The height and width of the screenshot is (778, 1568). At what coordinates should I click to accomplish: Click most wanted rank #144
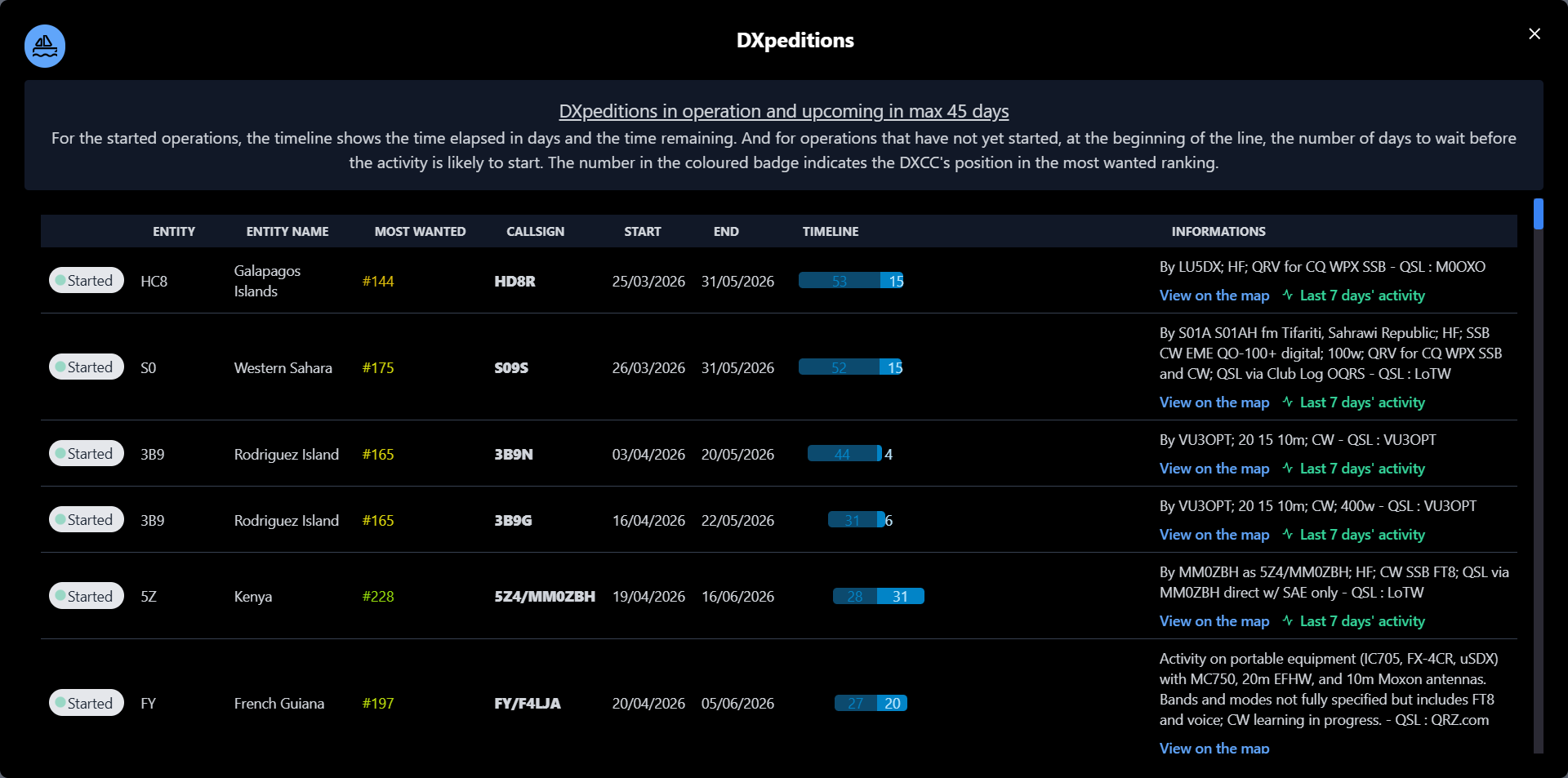point(378,281)
